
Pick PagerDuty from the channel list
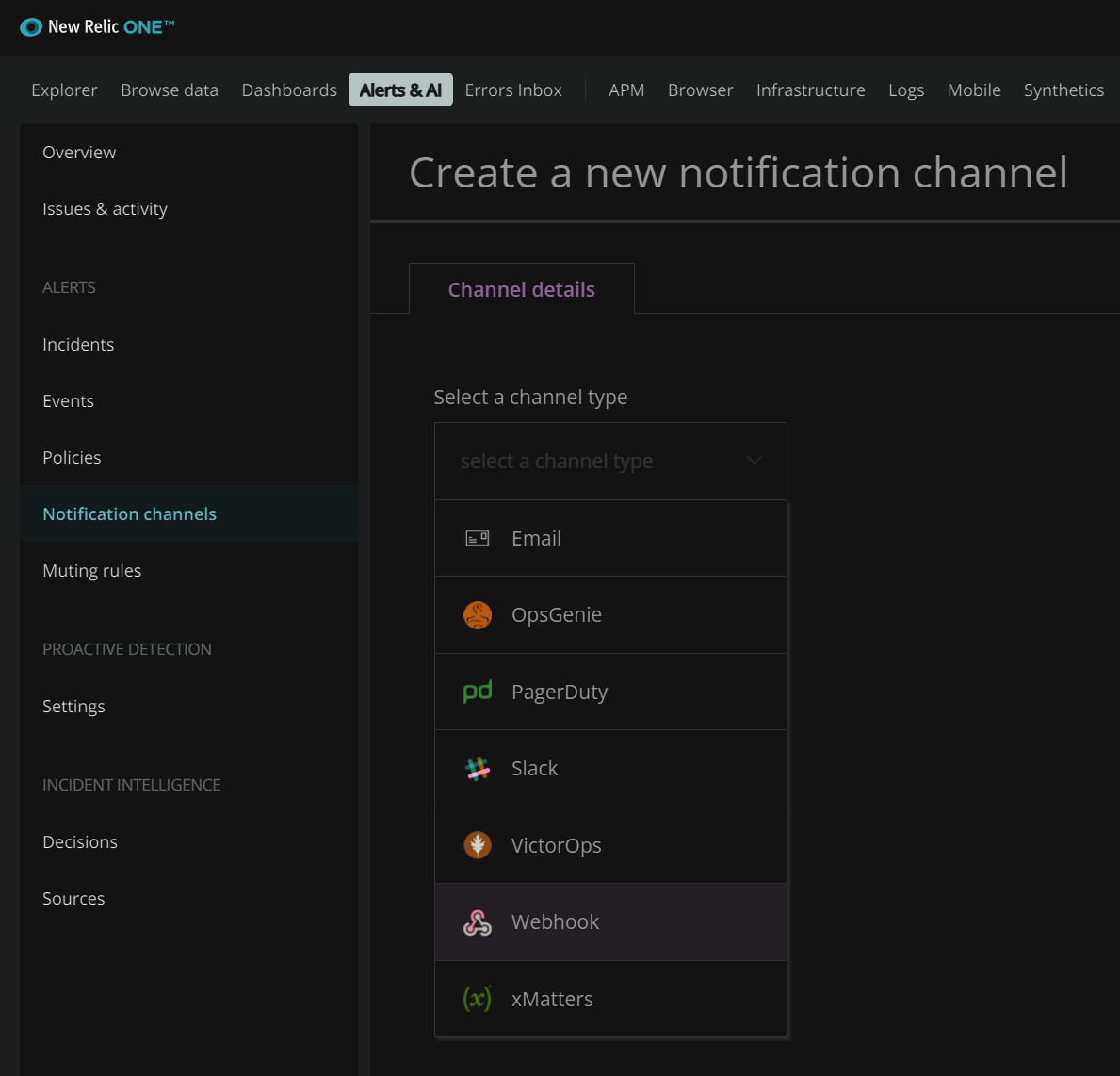[x=610, y=692]
